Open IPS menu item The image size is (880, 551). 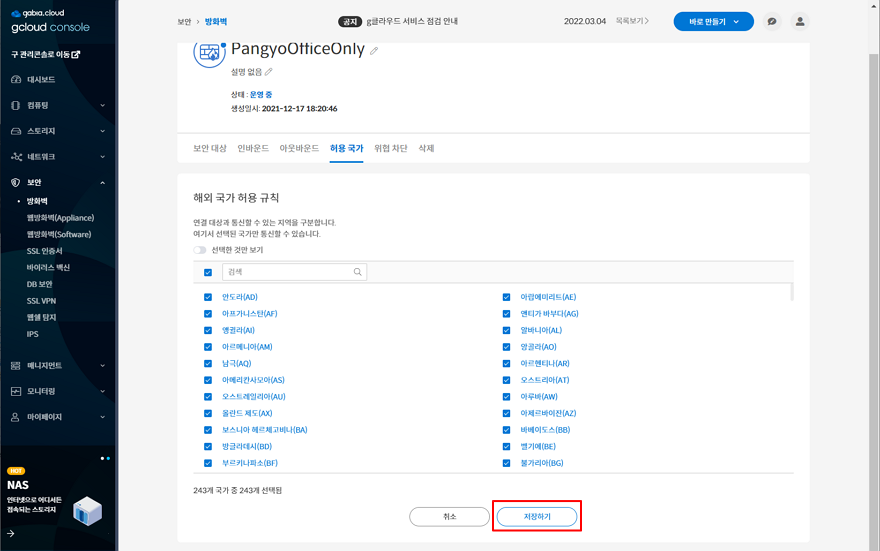click(x=33, y=334)
